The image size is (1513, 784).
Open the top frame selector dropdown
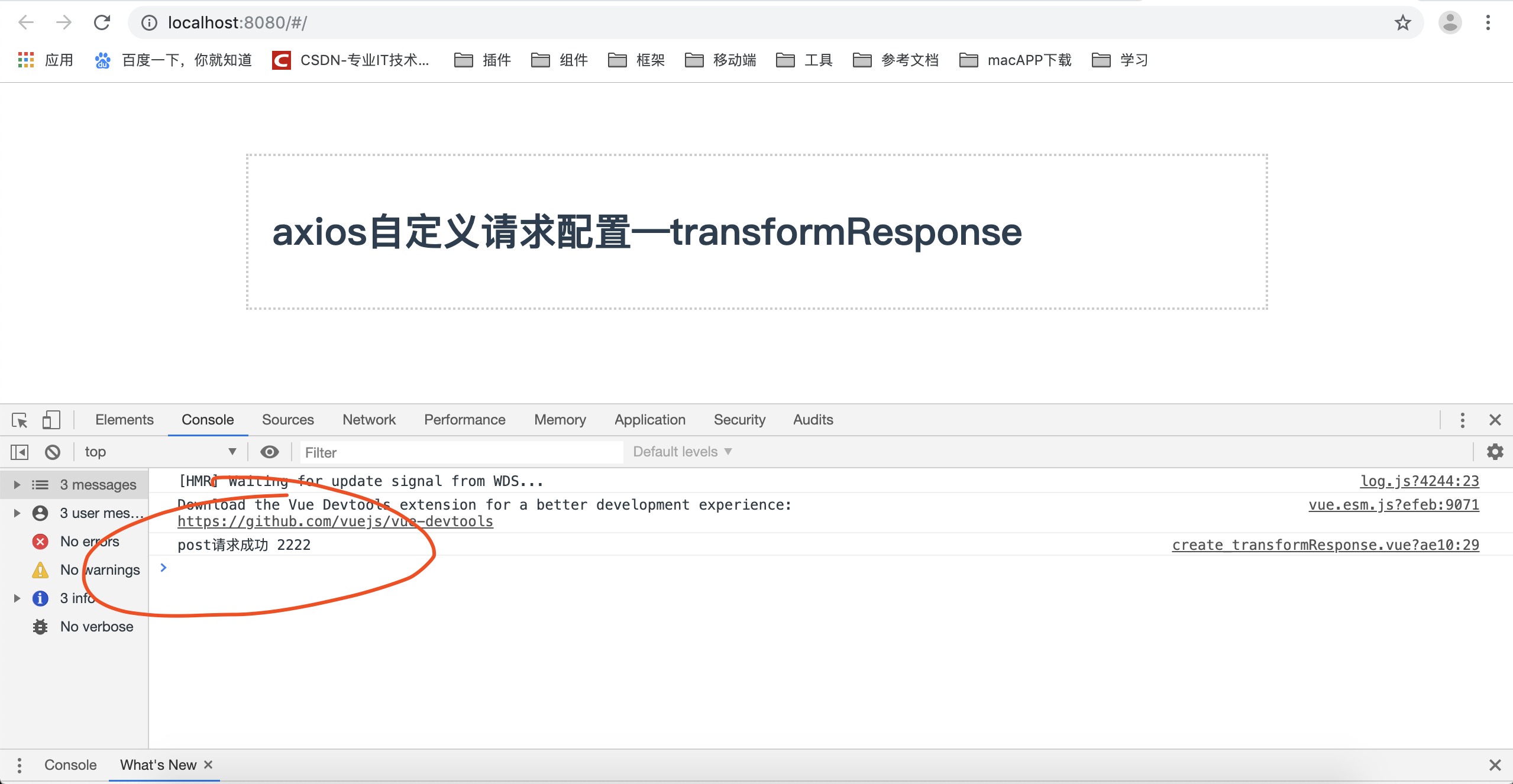coord(160,451)
